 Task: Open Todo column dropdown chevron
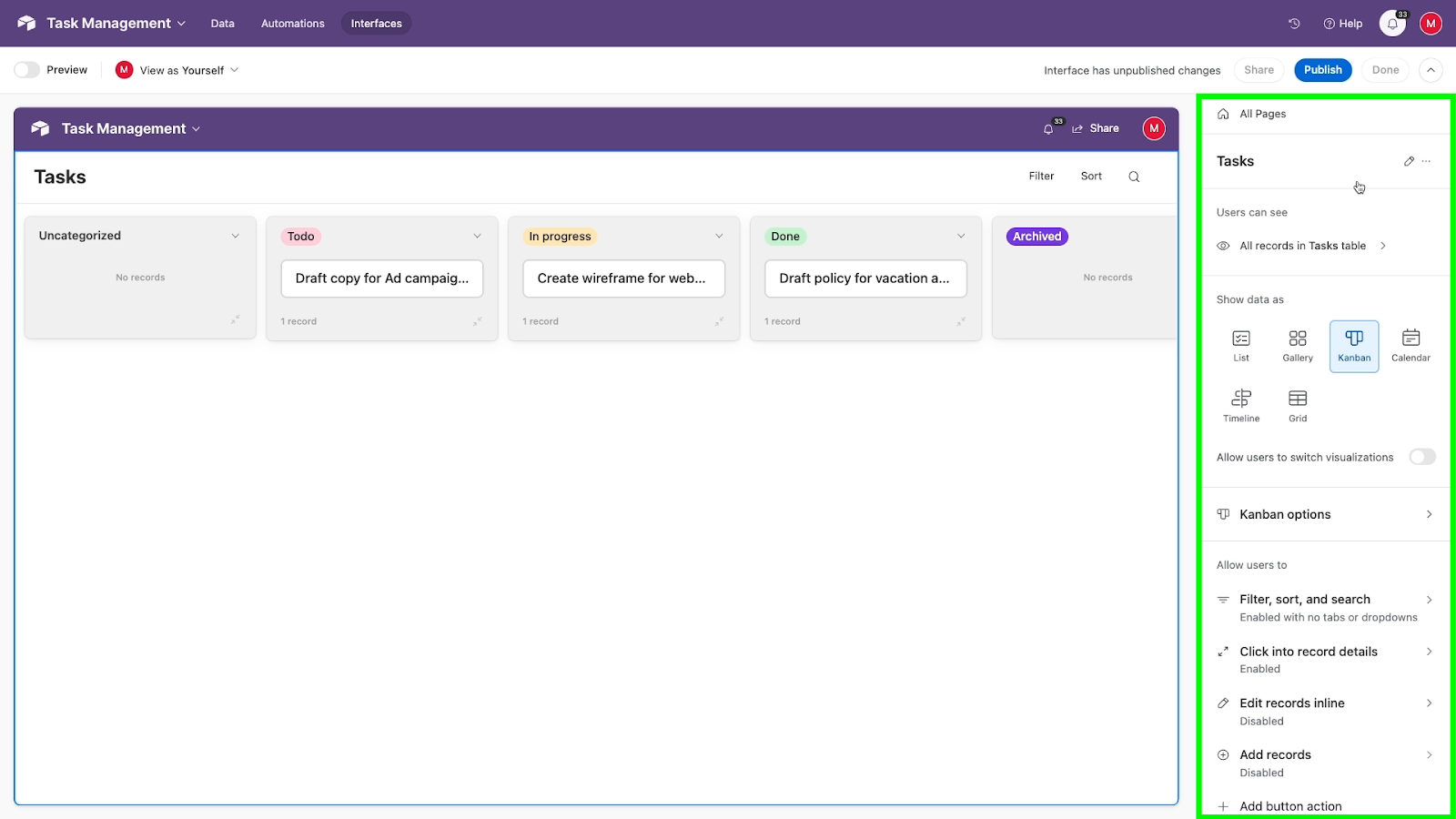click(x=478, y=236)
